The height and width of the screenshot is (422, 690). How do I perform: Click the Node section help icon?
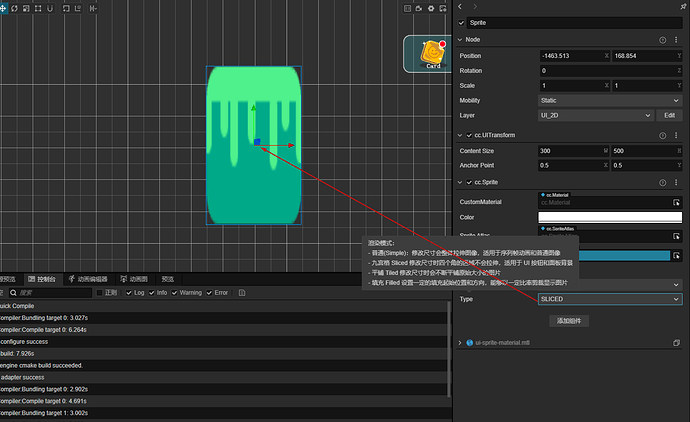pyautogui.click(x=662, y=40)
